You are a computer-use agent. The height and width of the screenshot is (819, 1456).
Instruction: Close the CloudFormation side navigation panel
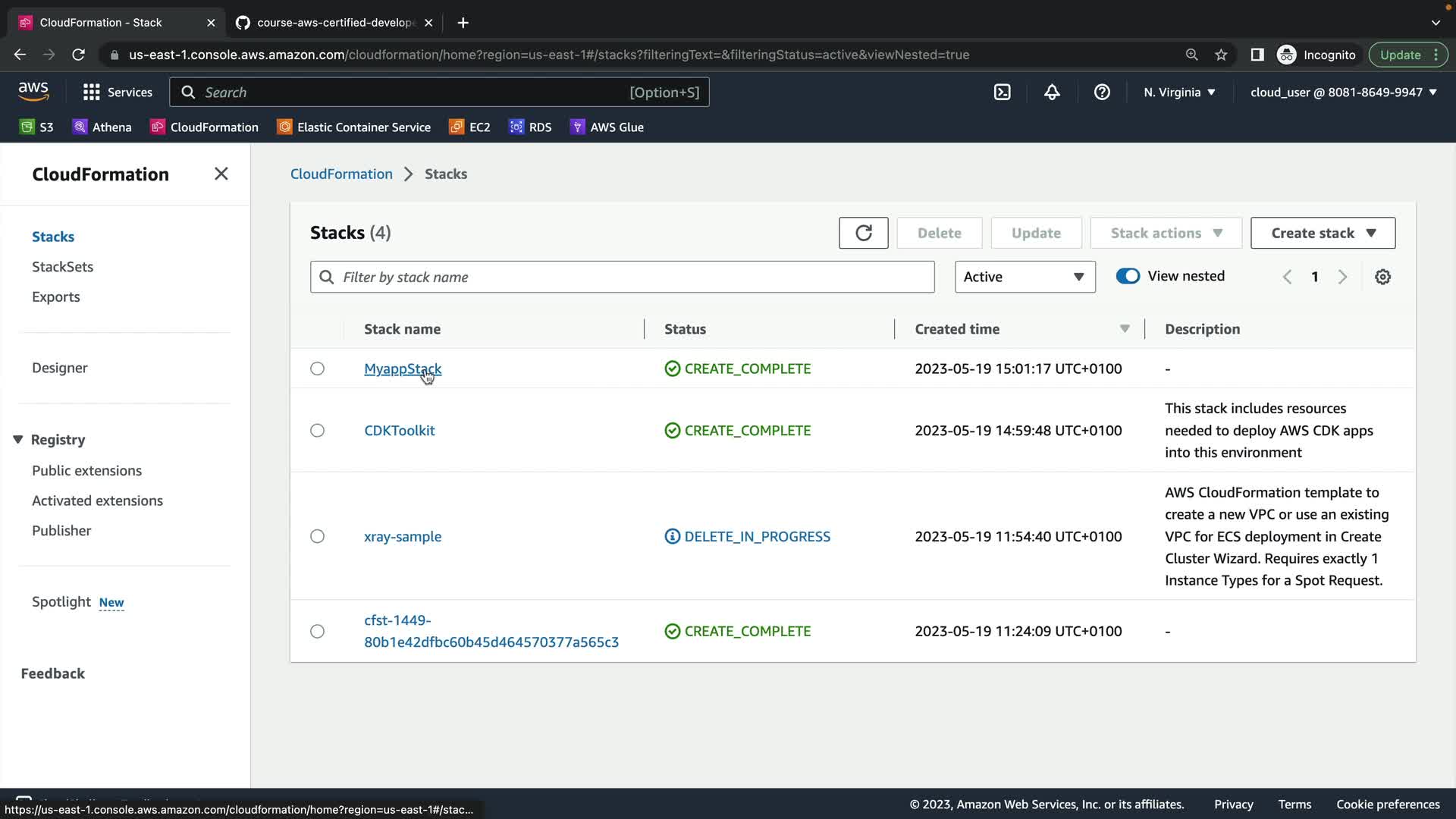pos(221,174)
